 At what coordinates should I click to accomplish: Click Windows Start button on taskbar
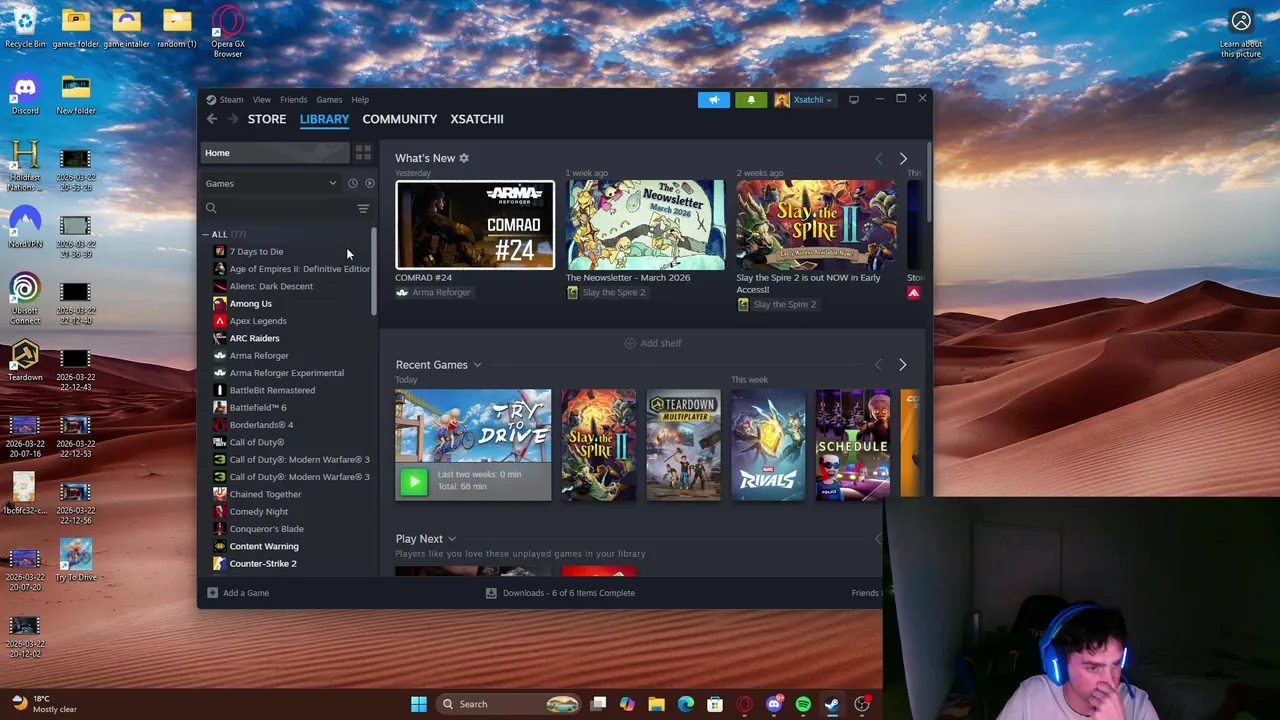[x=419, y=704]
